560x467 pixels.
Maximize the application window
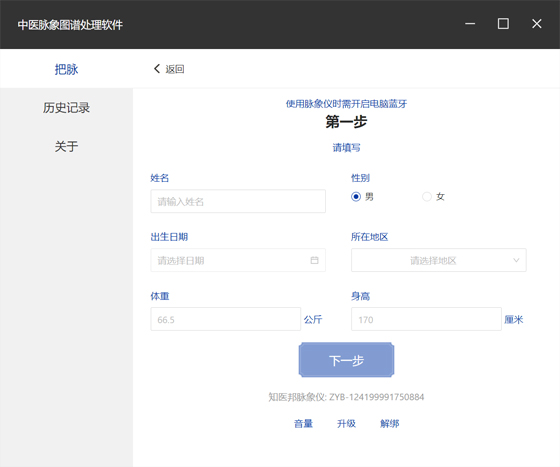pos(503,24)
